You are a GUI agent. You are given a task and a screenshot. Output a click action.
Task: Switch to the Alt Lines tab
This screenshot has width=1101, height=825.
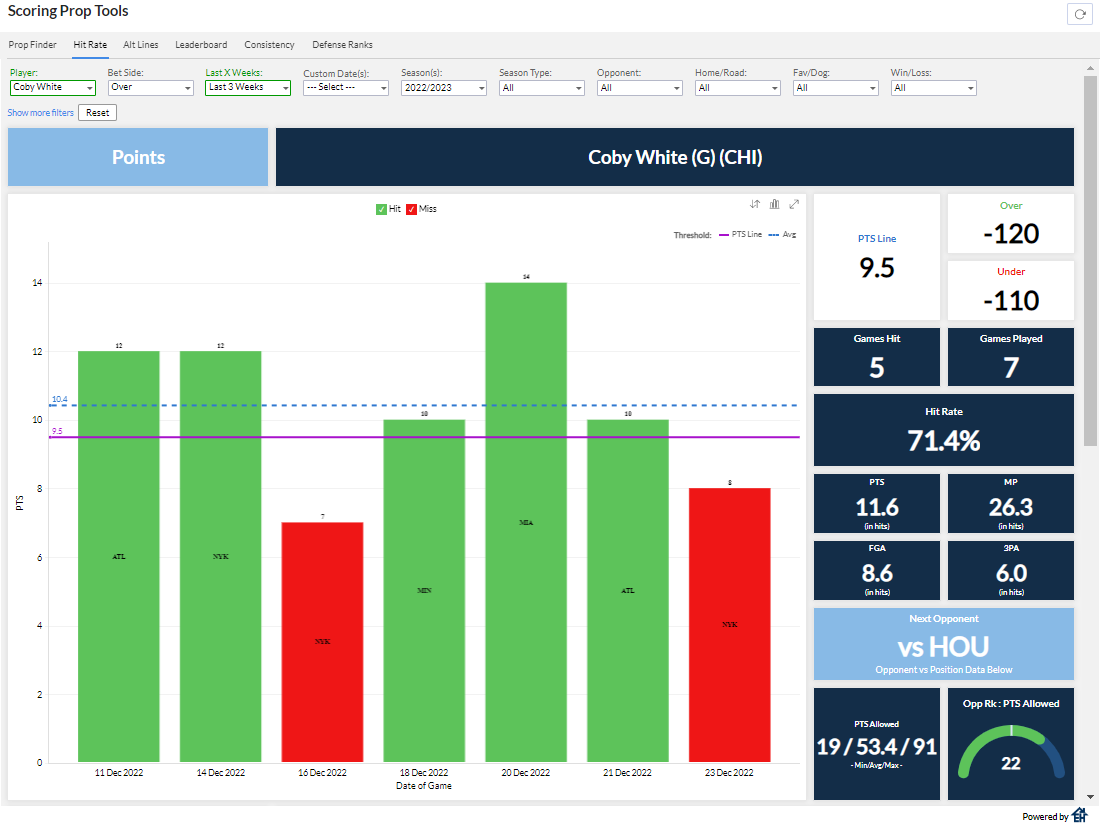140,45
